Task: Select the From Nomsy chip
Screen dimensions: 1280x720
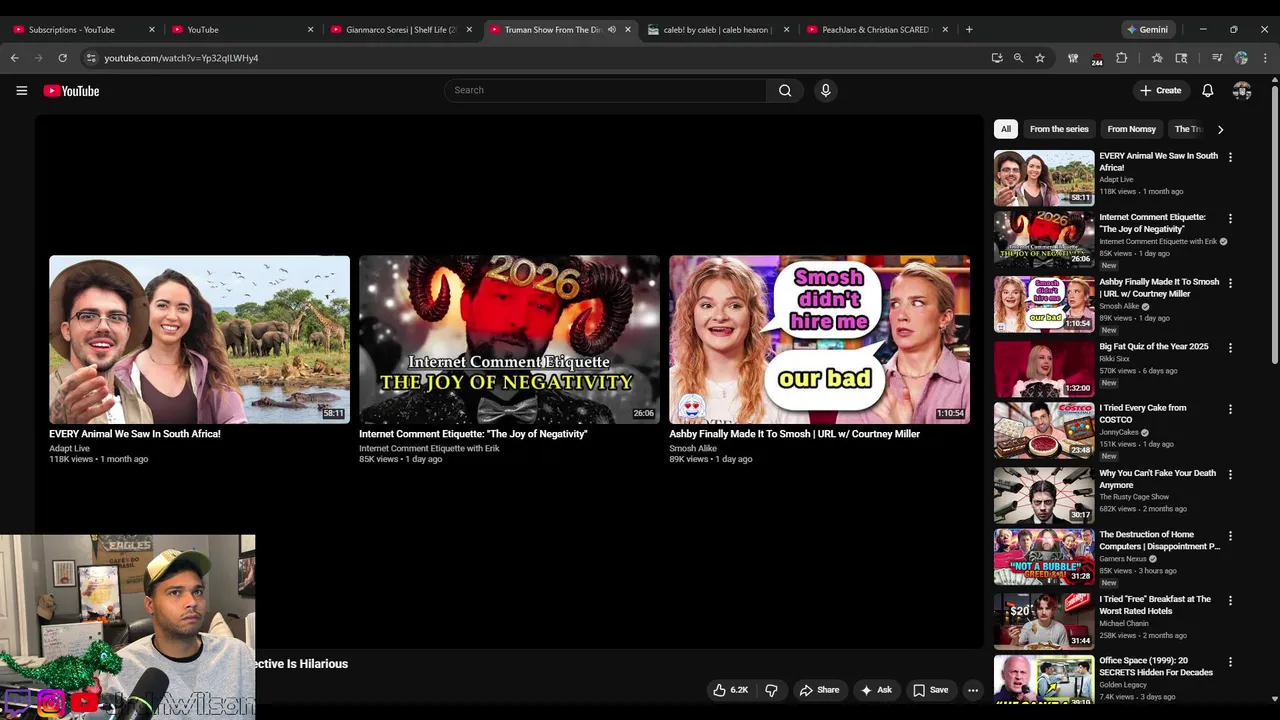Action: [x=1131, y=129]
